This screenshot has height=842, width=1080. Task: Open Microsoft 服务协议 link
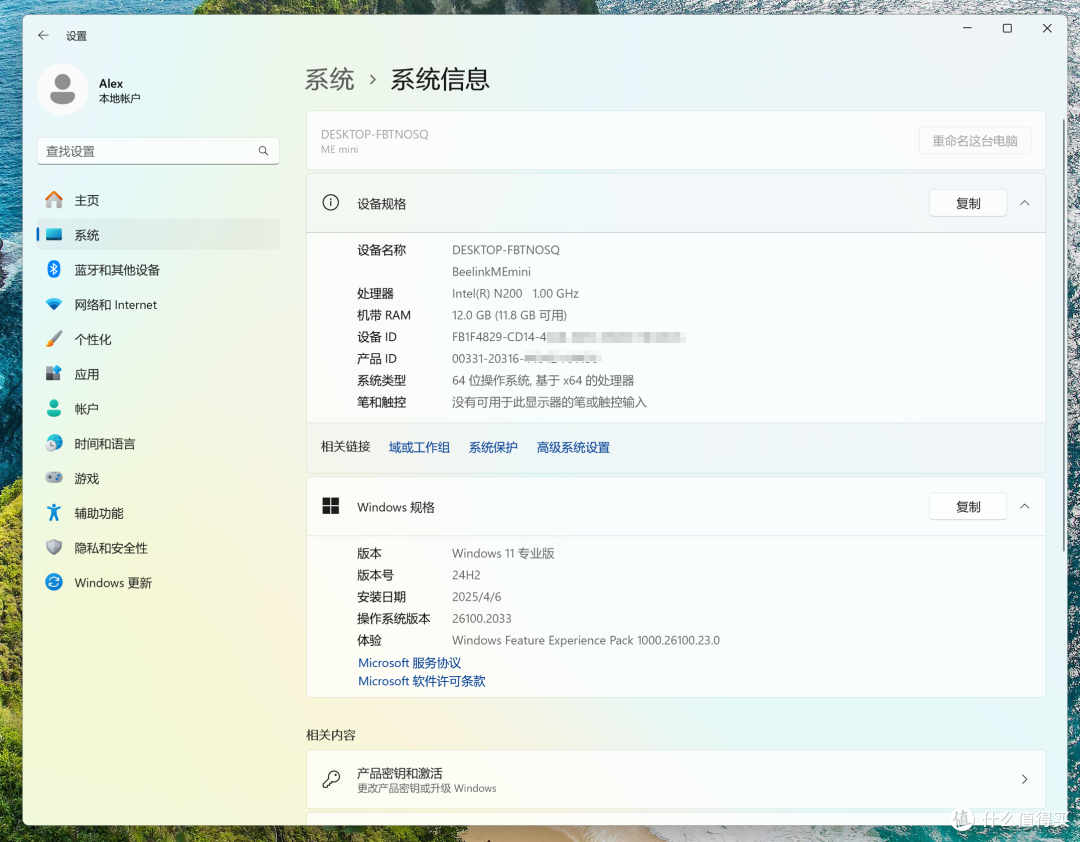coord(409,663)
